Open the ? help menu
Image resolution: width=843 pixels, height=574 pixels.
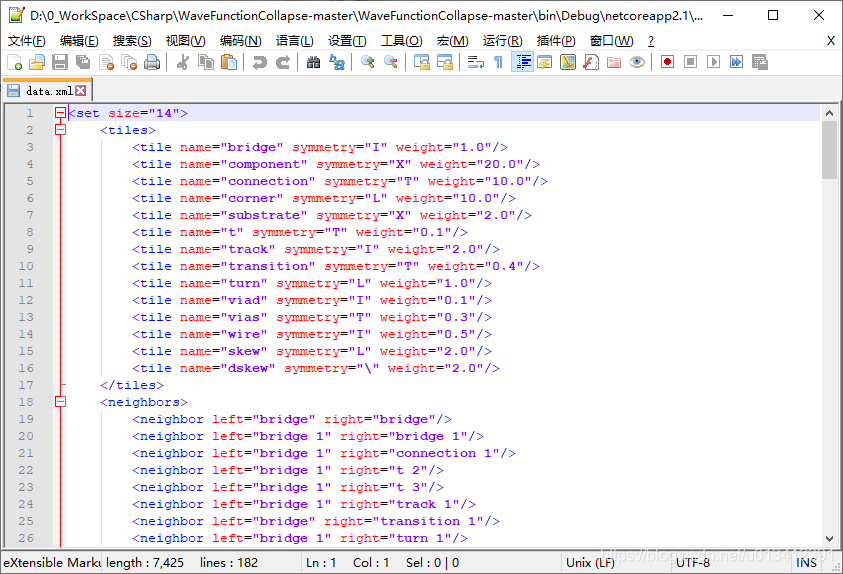coord(651,41)
